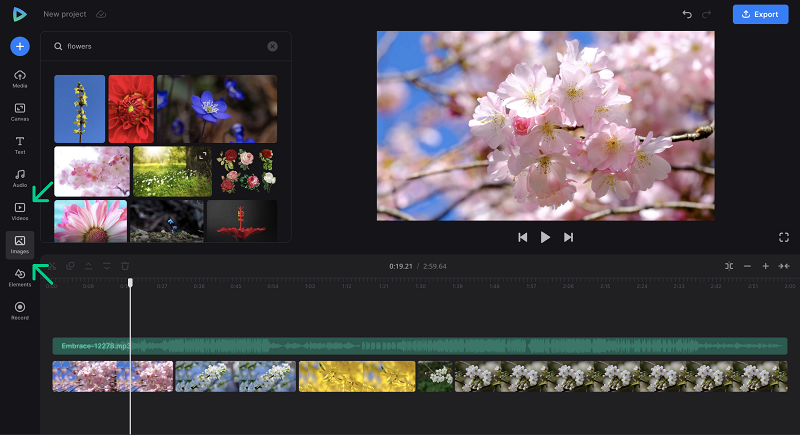Image resolution: width=800 pixels, height=435 pixels.
Task: Open the Elements panel
Action: pos(20,277)
